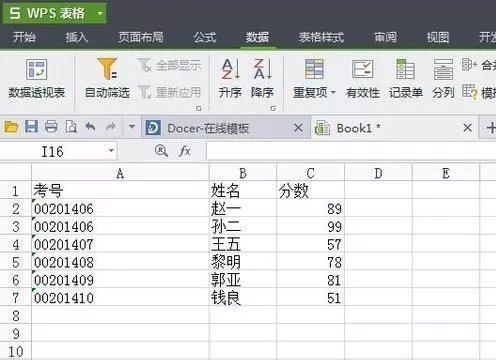496x360 pixels.
Task: Switch to the 视图 tab
Action: [x=438, y=37]
